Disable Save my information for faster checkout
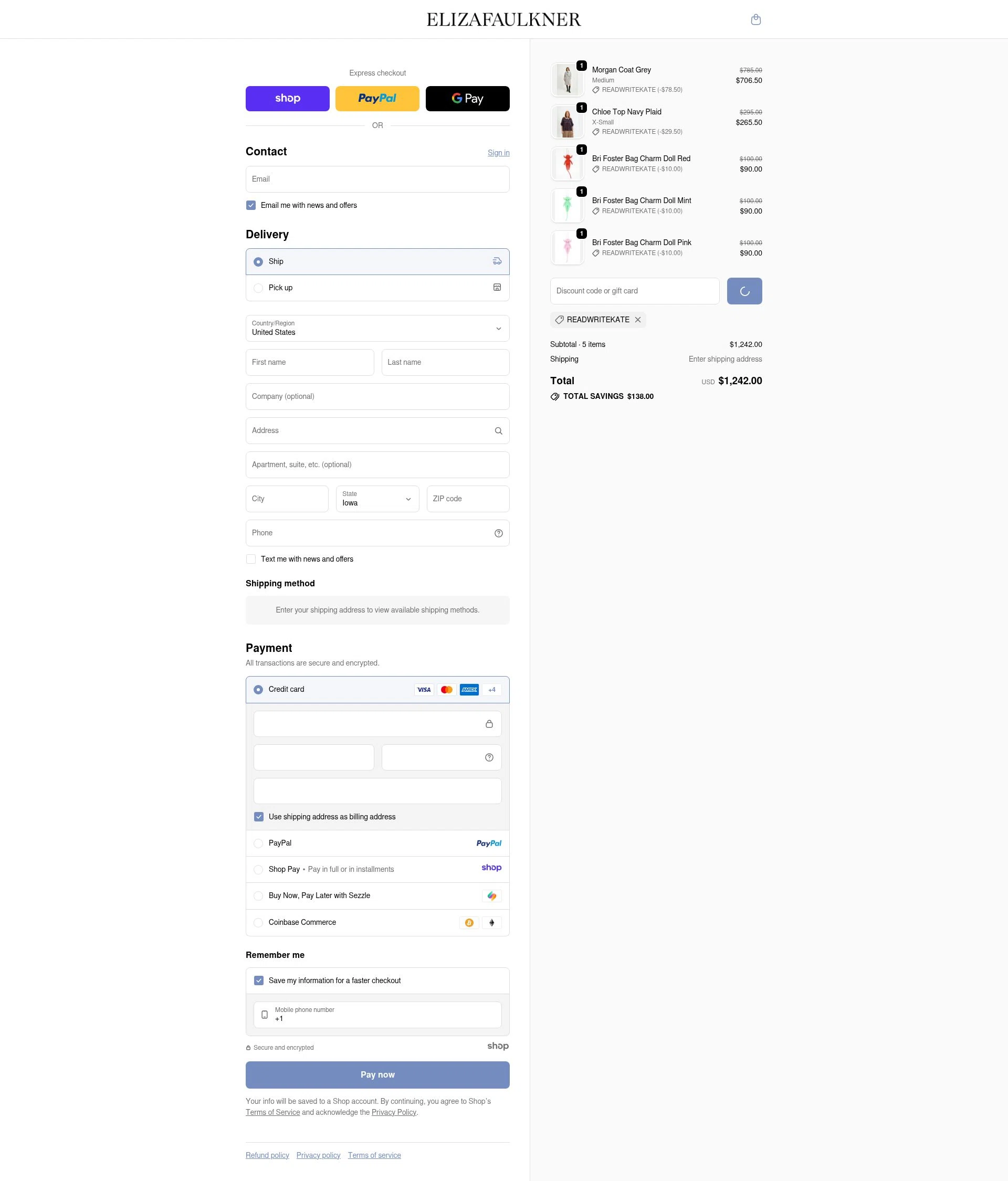The width and height of the screenshot is (1008, 1181). 258,980
